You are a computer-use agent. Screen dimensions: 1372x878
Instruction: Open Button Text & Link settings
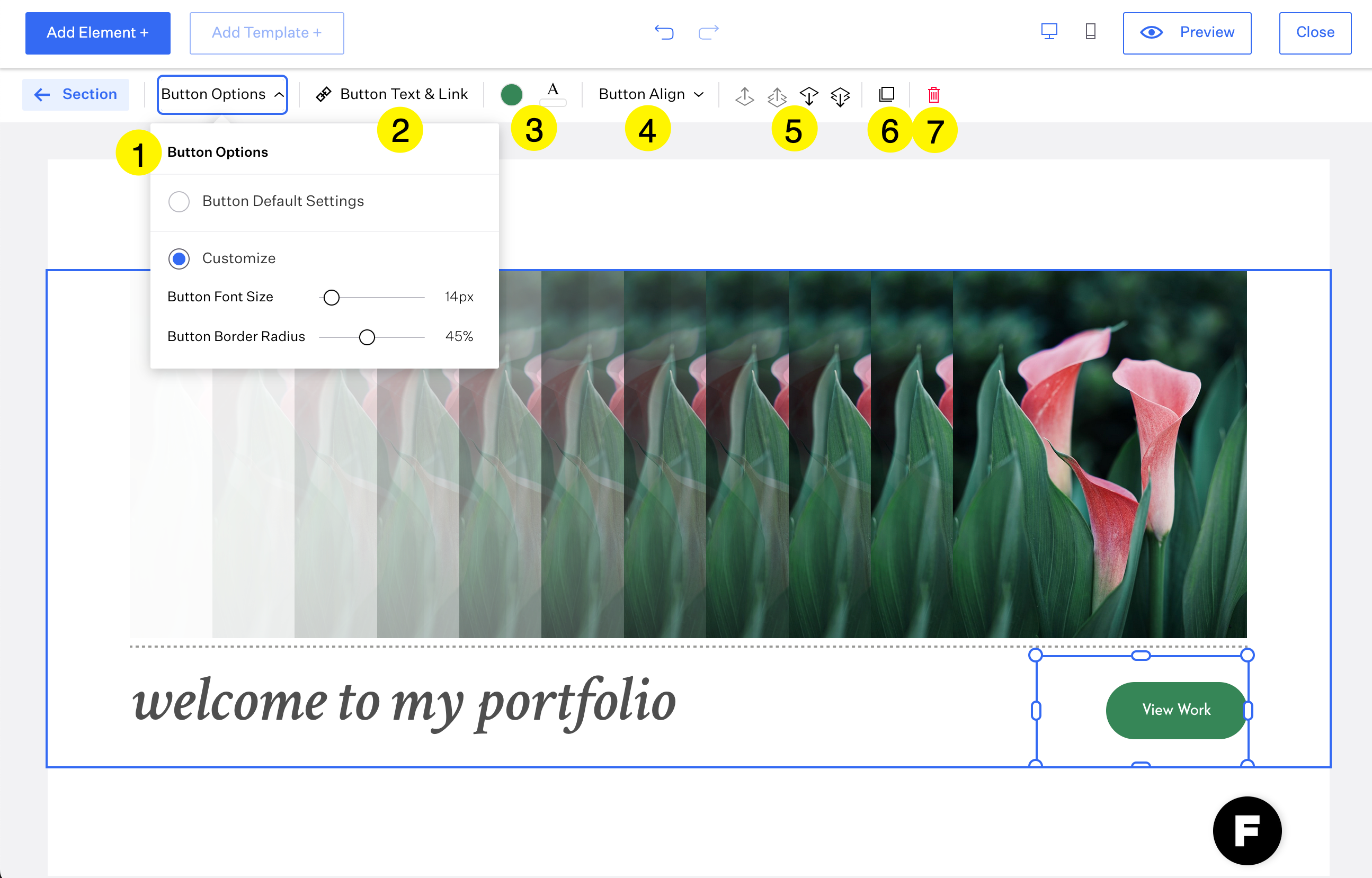[393, 94]
